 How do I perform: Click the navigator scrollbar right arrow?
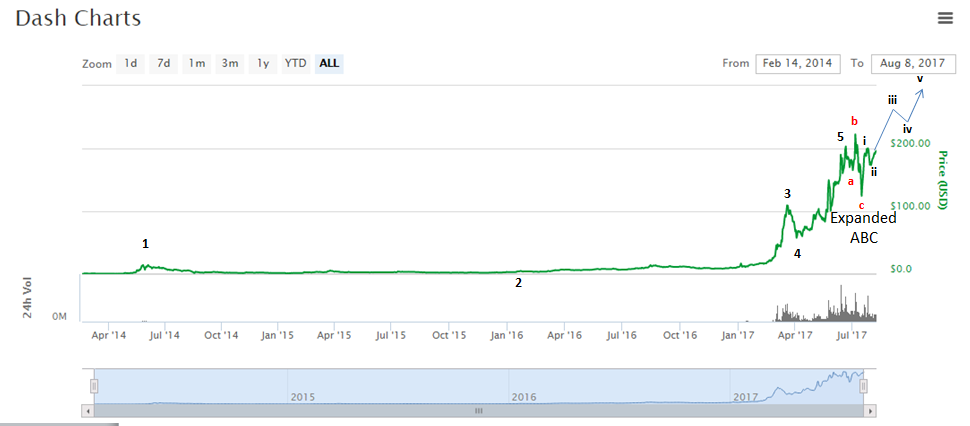pos(872,411)
